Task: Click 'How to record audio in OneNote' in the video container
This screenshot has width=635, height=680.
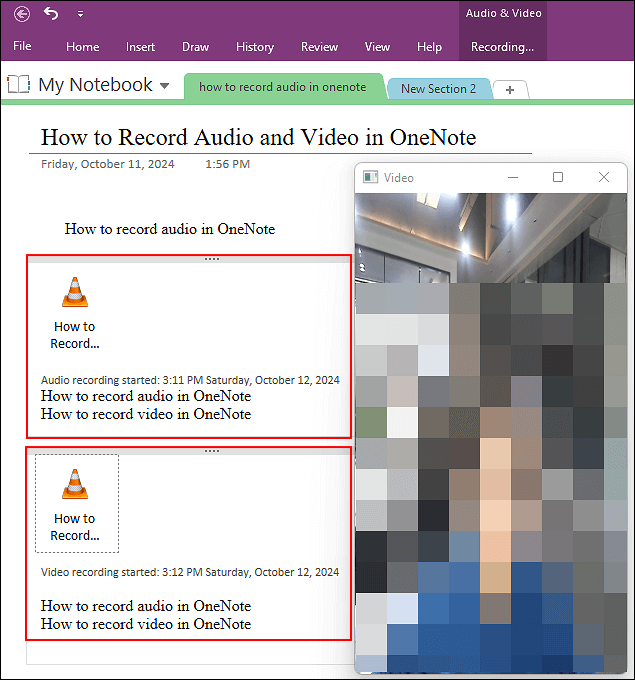Action: tap(146, 606)
